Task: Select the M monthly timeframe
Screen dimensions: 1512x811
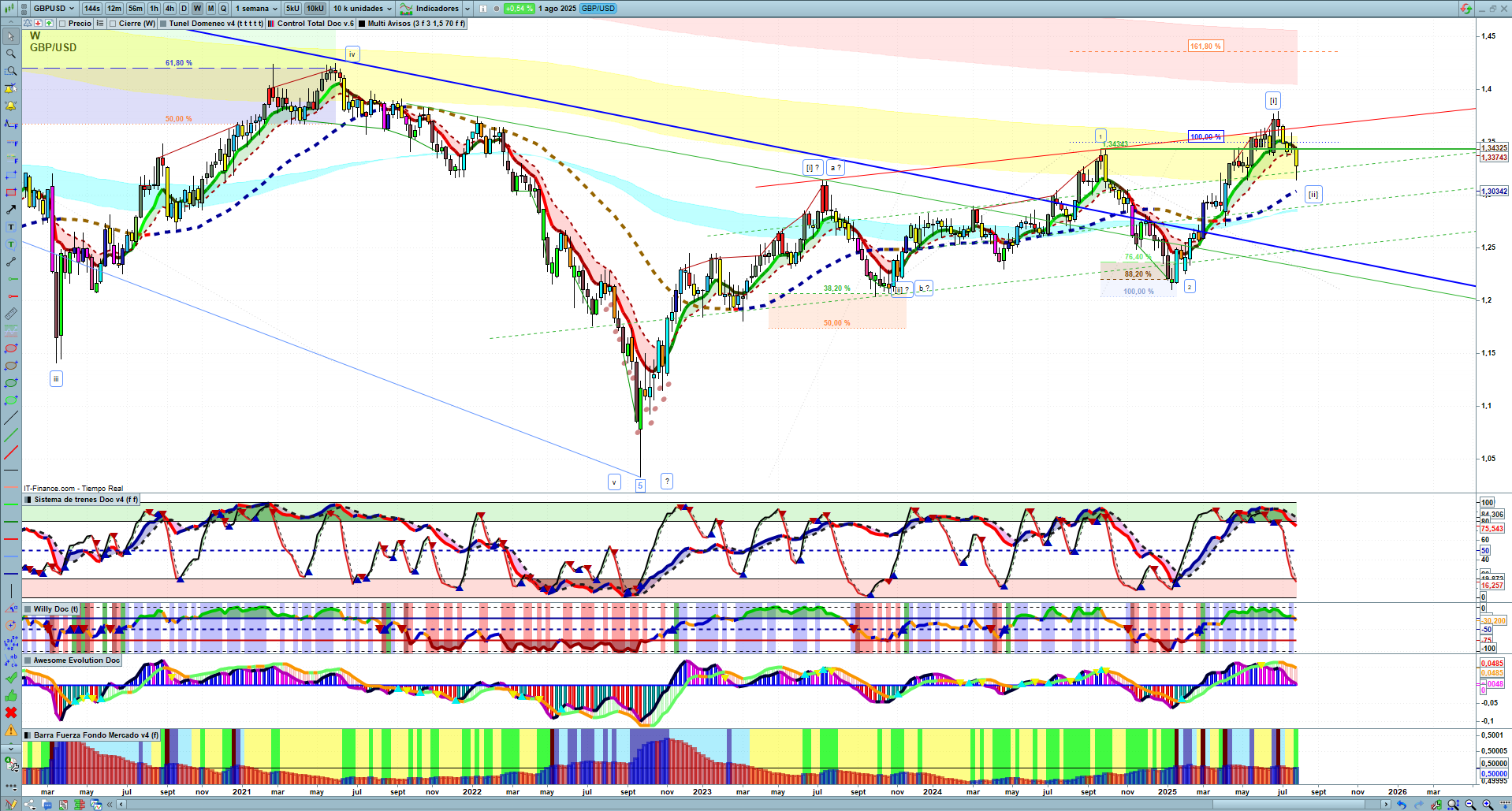Action: pos(210,9)
